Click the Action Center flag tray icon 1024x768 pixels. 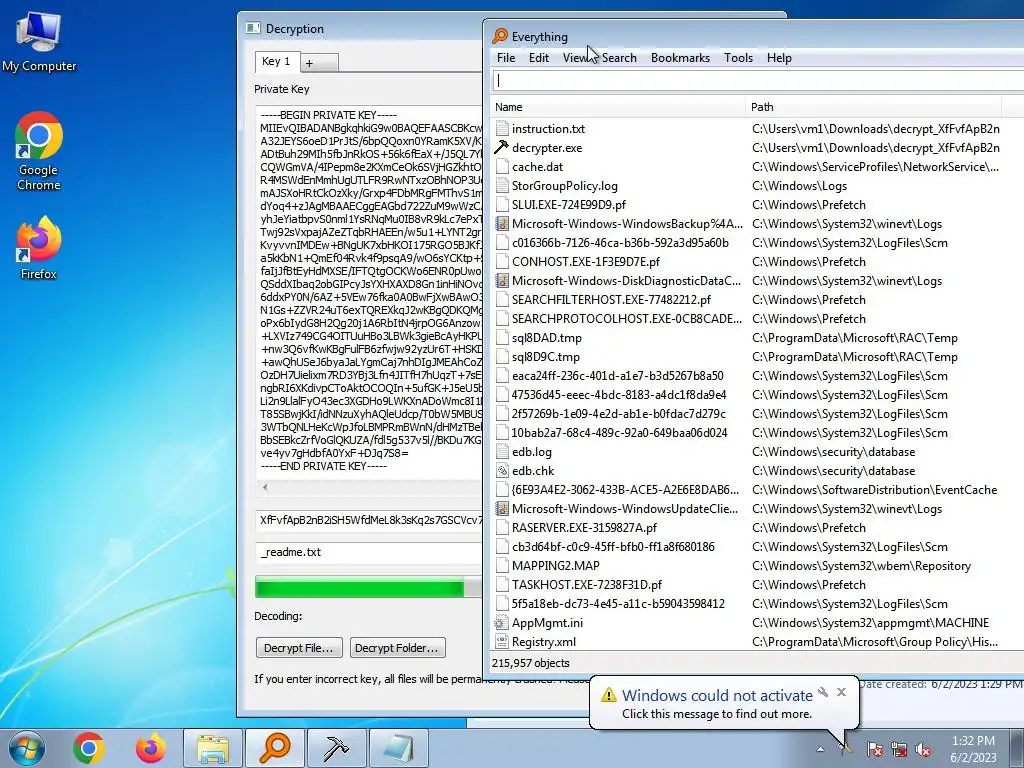coord(874,749)
